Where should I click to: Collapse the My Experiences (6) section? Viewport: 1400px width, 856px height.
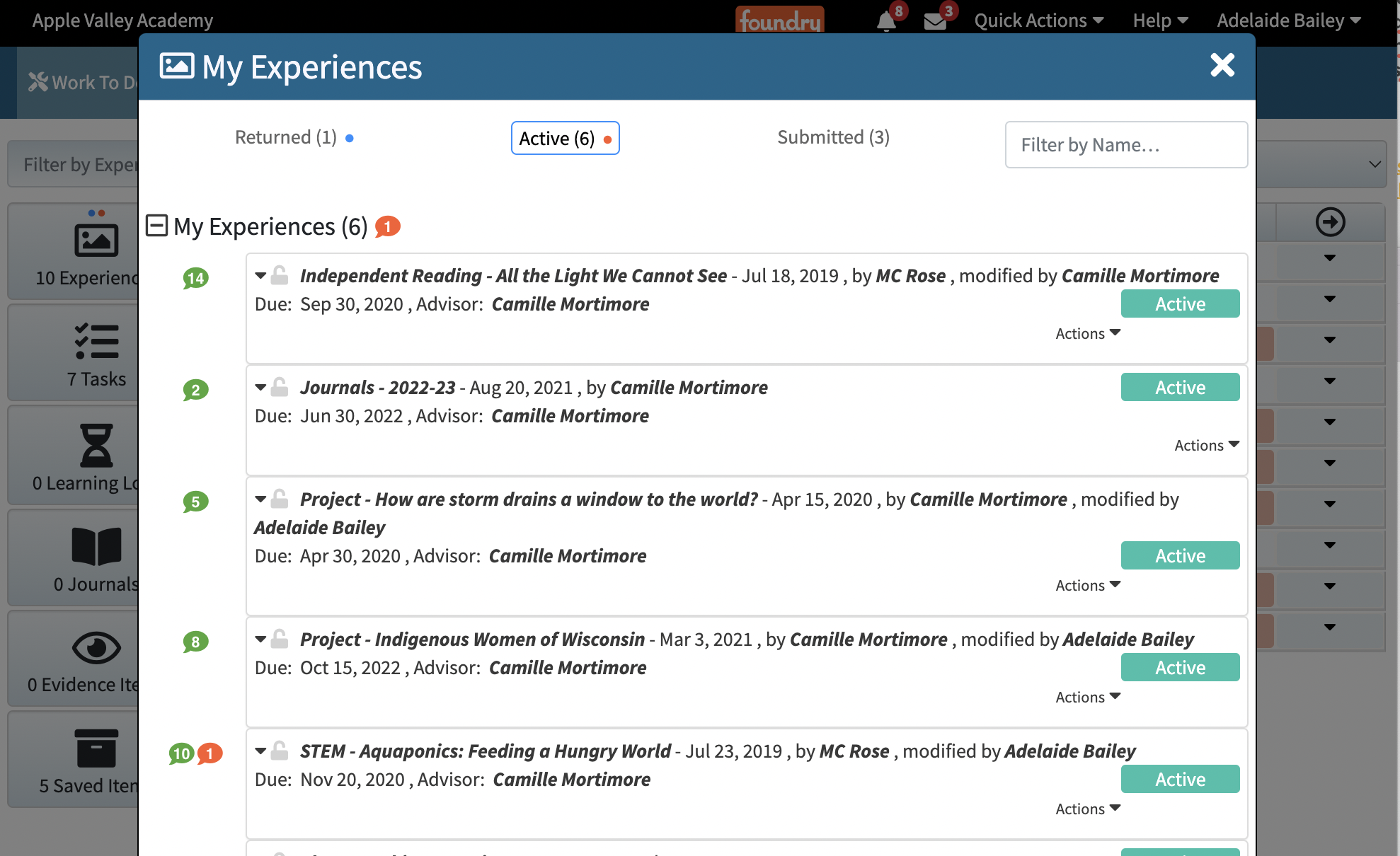point(156,226)
